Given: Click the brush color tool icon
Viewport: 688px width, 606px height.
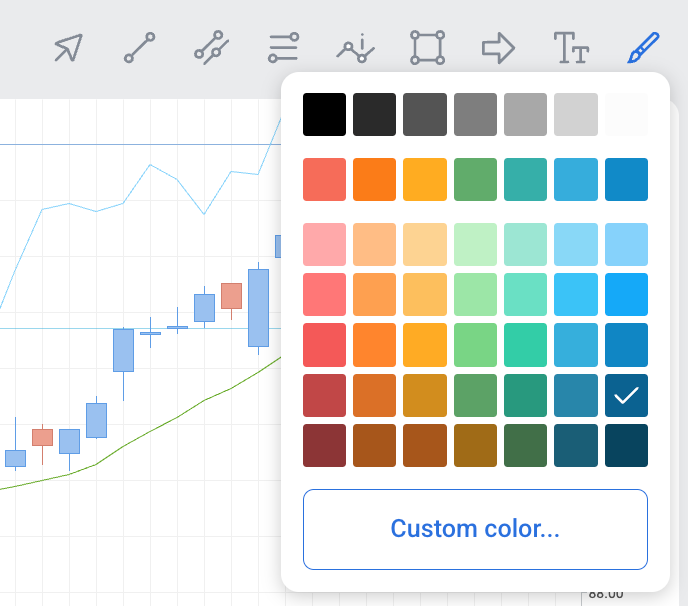Looking at the screenshot, I should (643, 47).
